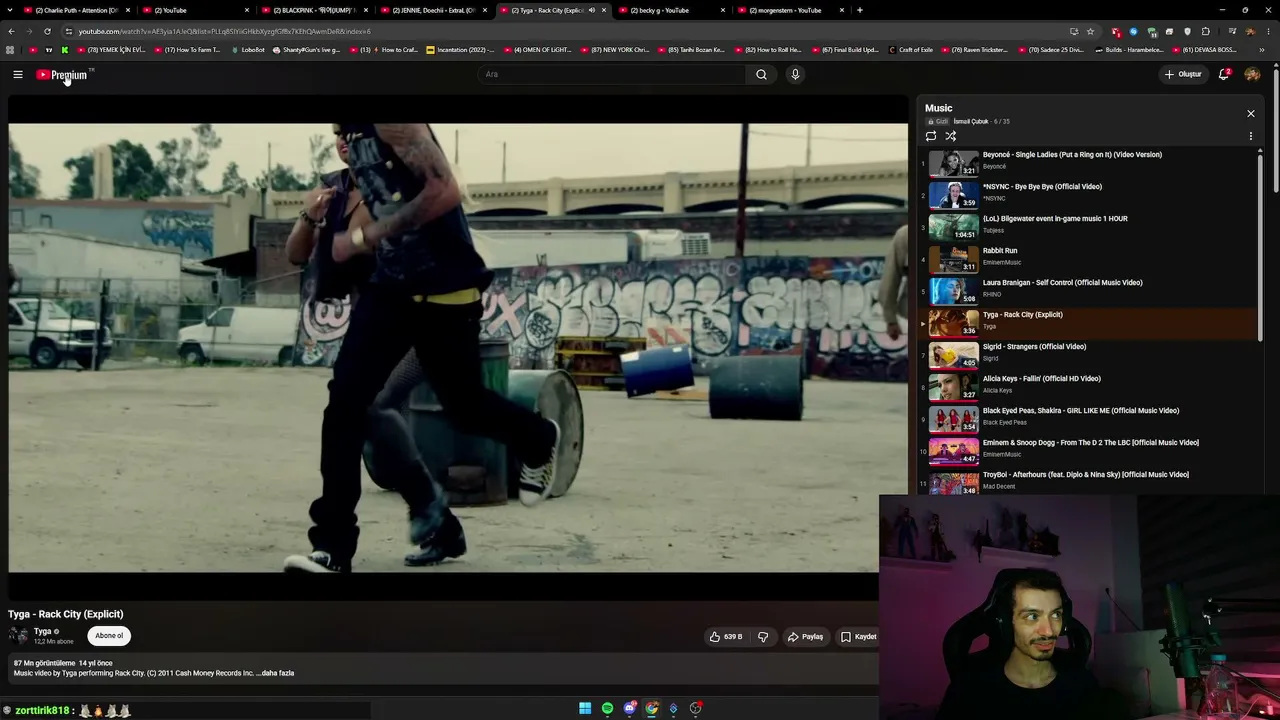Screen dimensions: 1280x720
Task: Open the Tyga channel name link
Action: pos(43,631)
